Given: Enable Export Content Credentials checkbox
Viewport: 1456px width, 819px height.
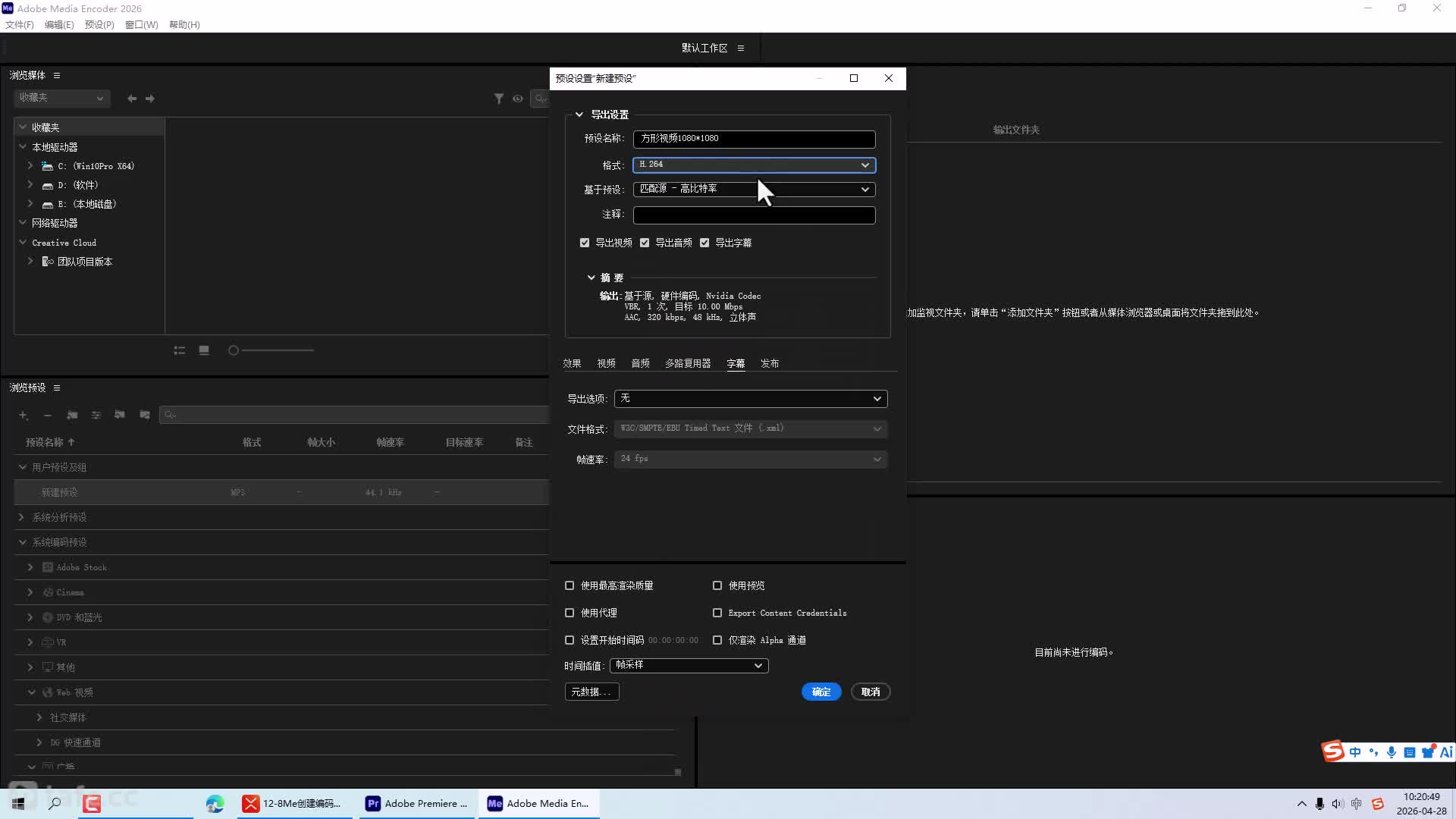Looking at the screenshot, I should 717,613.
